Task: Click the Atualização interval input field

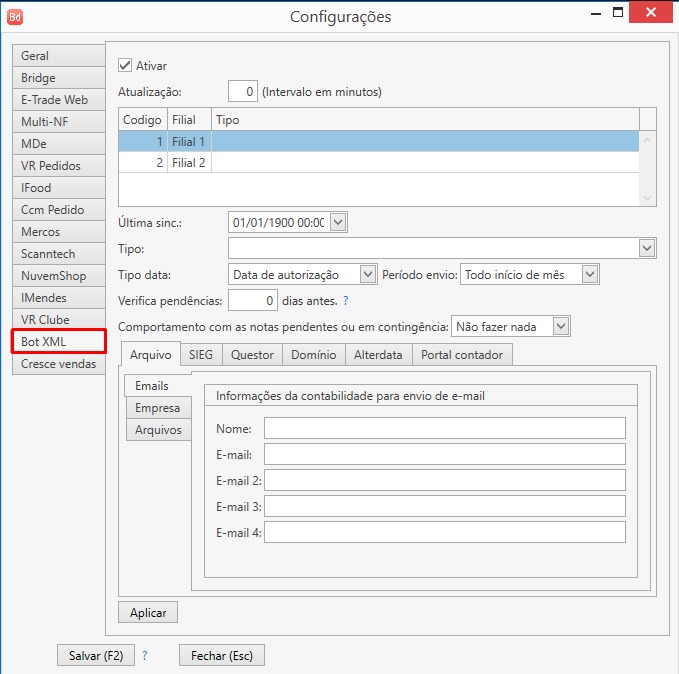Action: [x=243, y=91]
